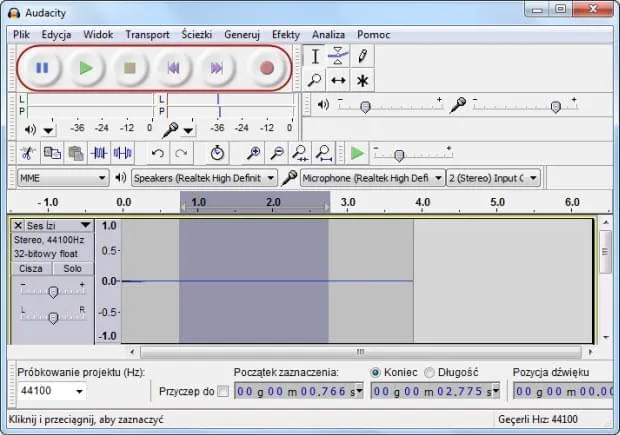Open the Generuj menu

pyautogui.click(x=242, y=35)
